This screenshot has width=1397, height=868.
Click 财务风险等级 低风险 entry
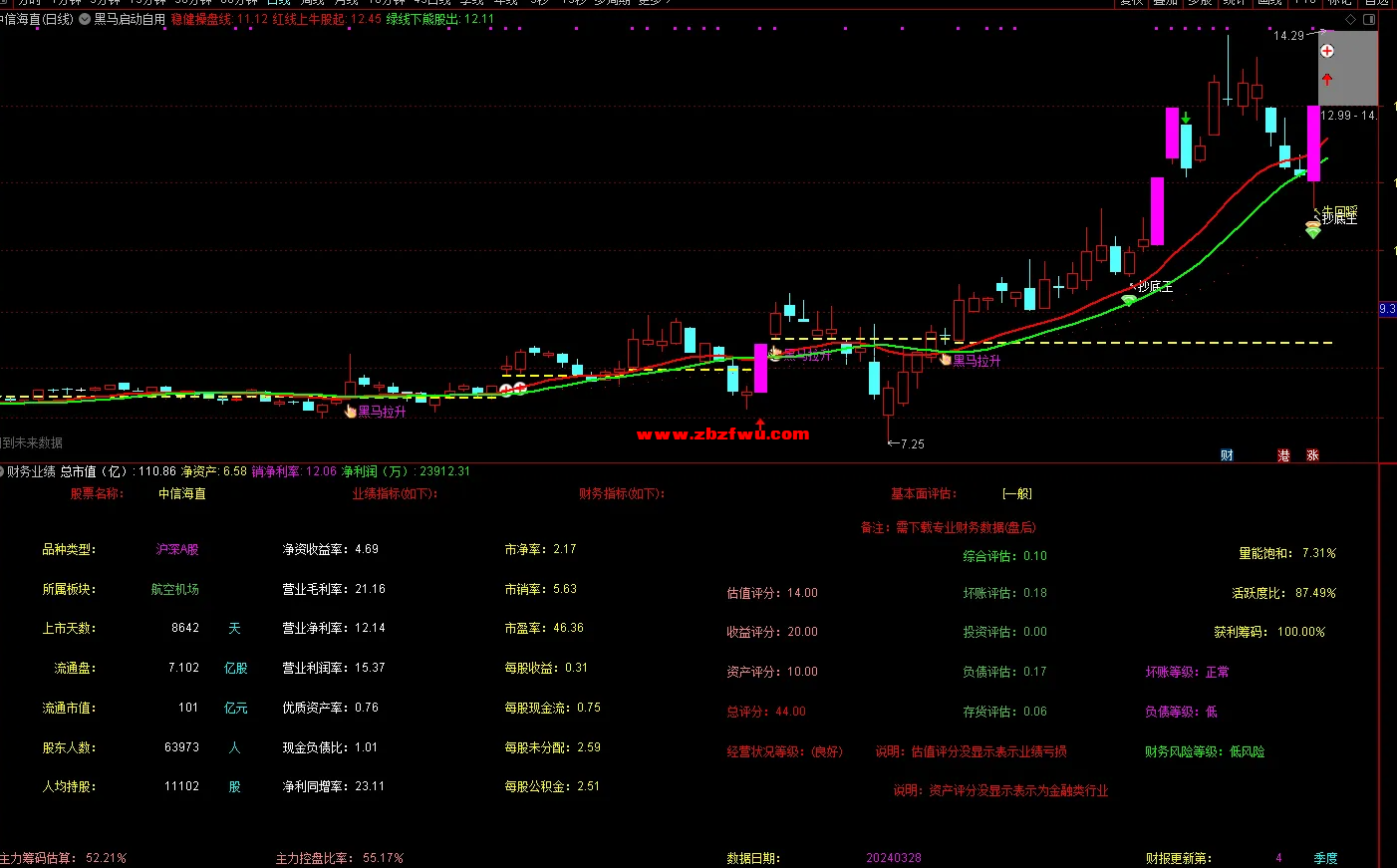(1205, 751)
